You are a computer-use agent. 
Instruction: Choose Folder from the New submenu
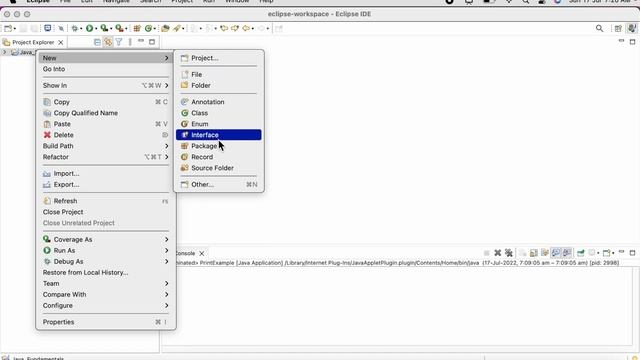(218, 85)
